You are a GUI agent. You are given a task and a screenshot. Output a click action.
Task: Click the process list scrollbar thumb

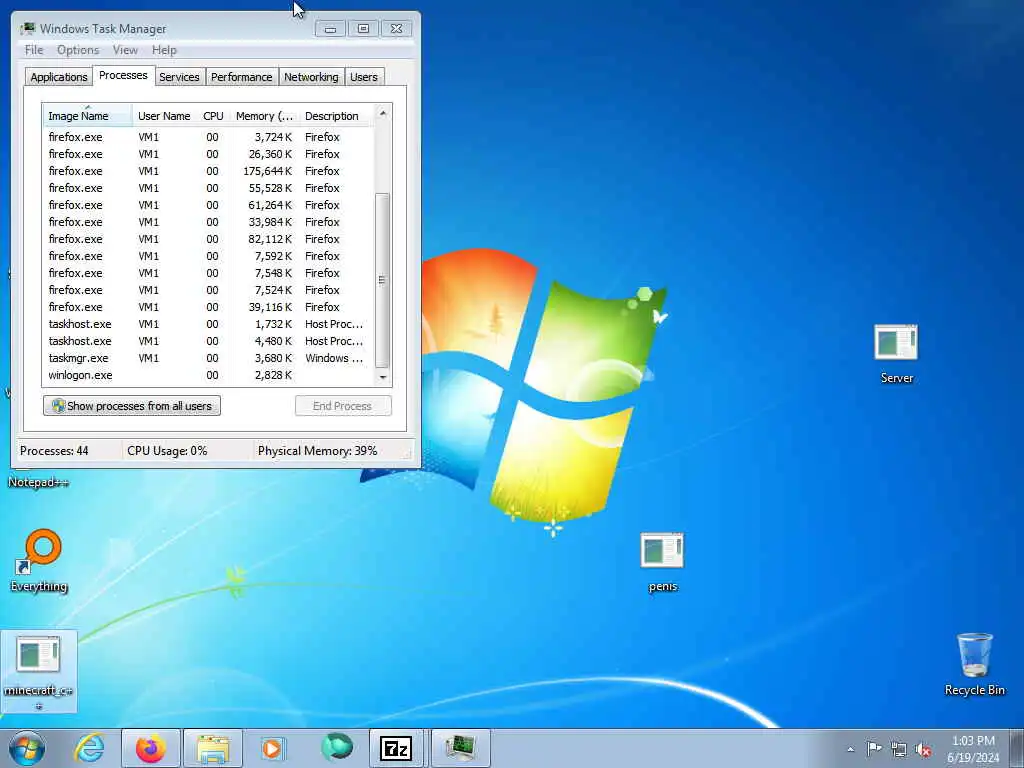tap(383, 280)
